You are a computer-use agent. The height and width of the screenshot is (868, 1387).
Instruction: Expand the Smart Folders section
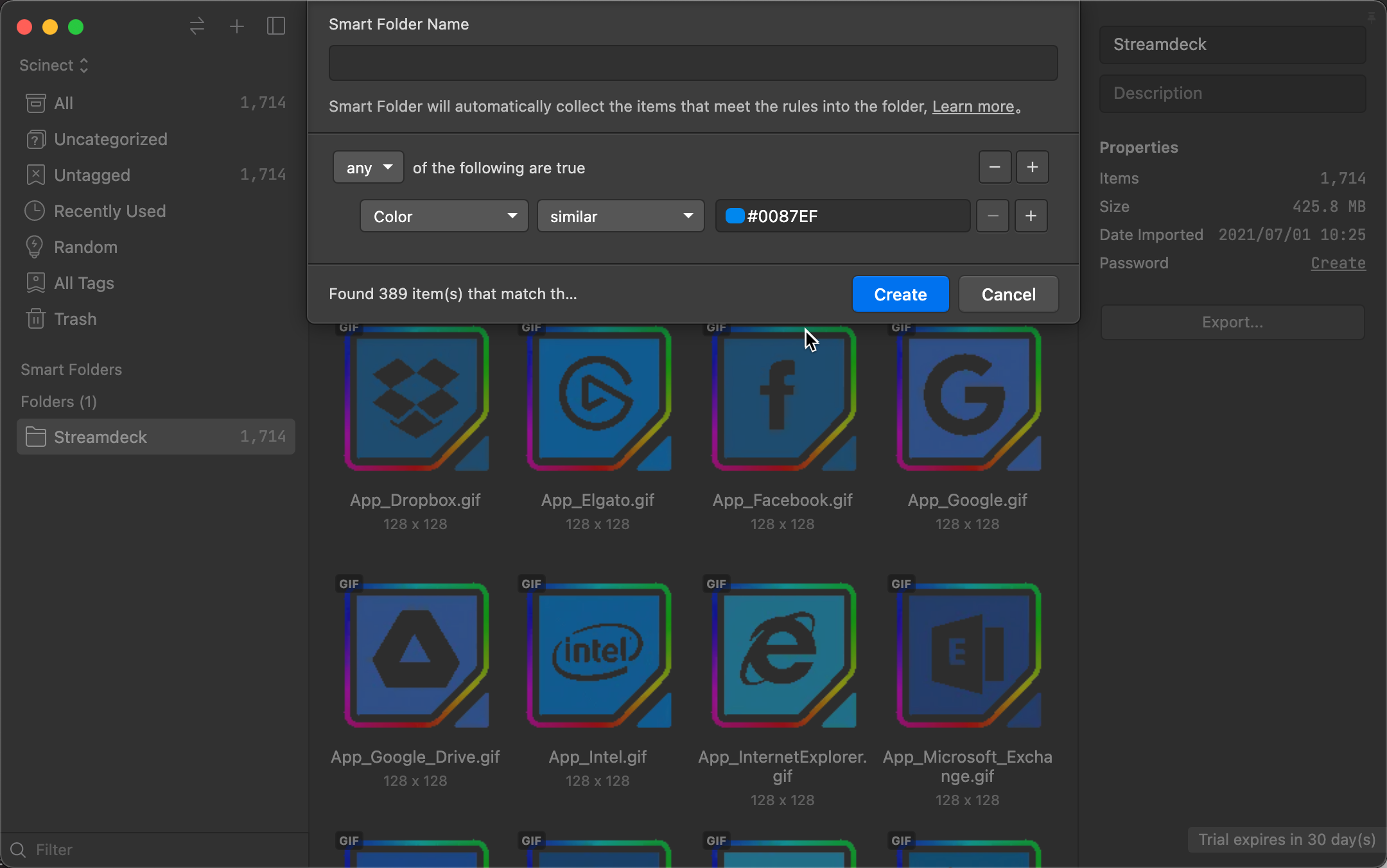pos(71,370)
